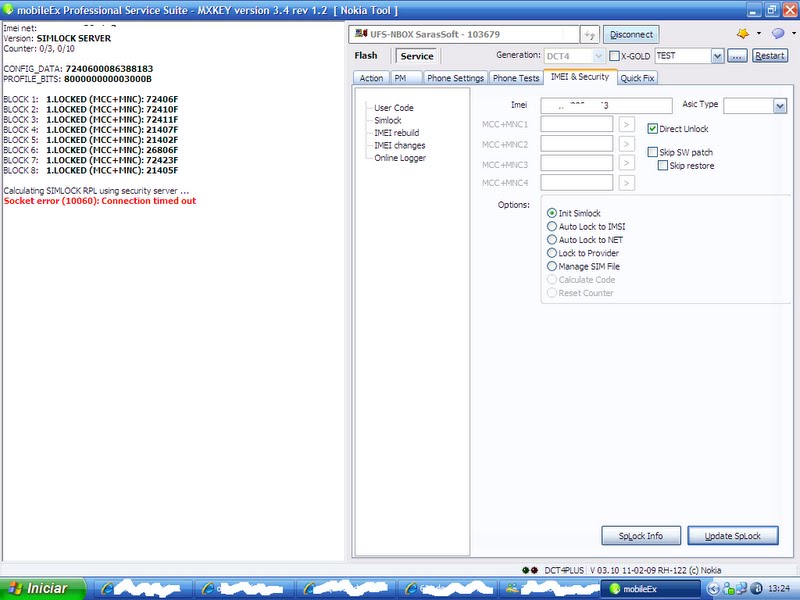Click the mobileEx taskbar item
Screen dimensions: 800x600
click(x=650, y=589)
